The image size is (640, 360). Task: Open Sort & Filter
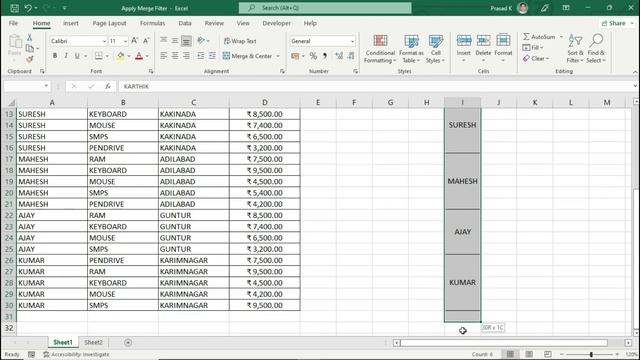pyautogui.click(x=575, y=49)
